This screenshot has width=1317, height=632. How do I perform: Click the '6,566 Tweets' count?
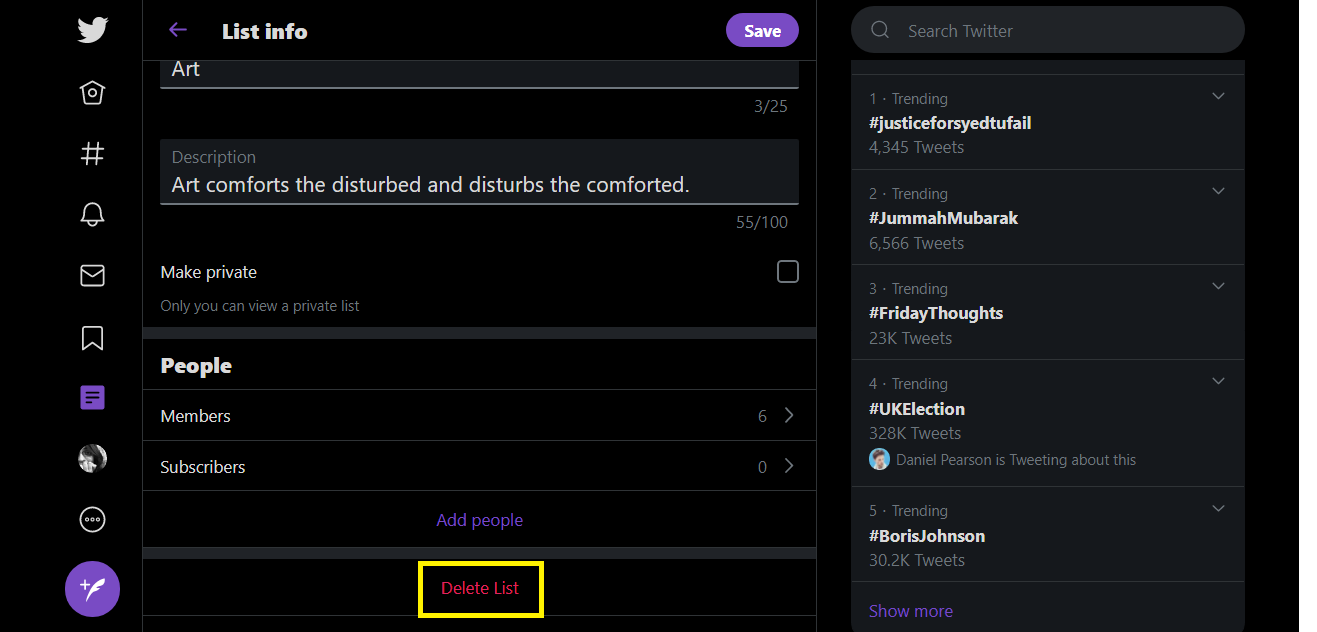click(917, 243)
